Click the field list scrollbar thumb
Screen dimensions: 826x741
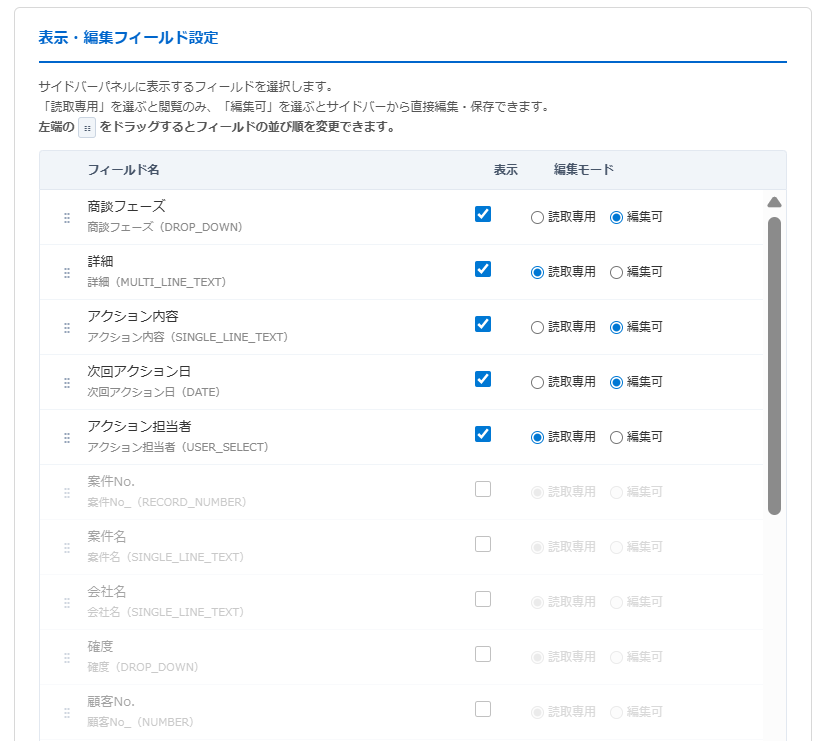click(x=774, y=366)
